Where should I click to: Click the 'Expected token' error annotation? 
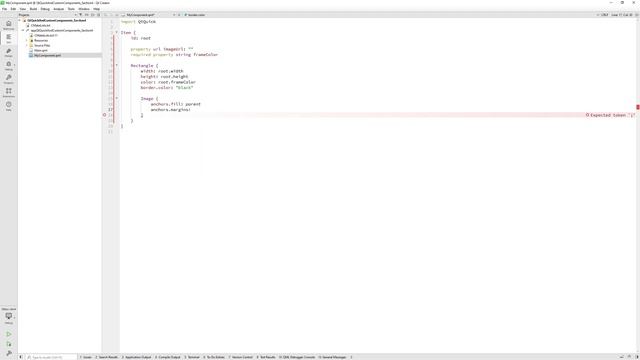click(610, 115)
